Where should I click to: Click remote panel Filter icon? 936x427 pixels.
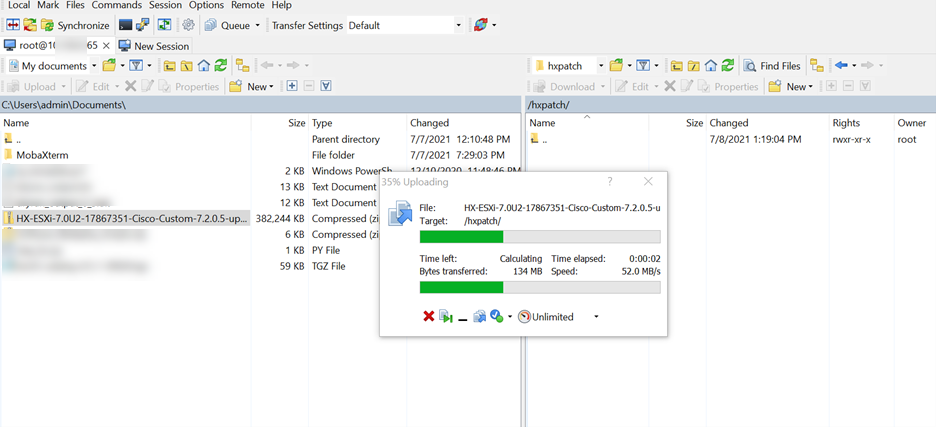(643, 66)
